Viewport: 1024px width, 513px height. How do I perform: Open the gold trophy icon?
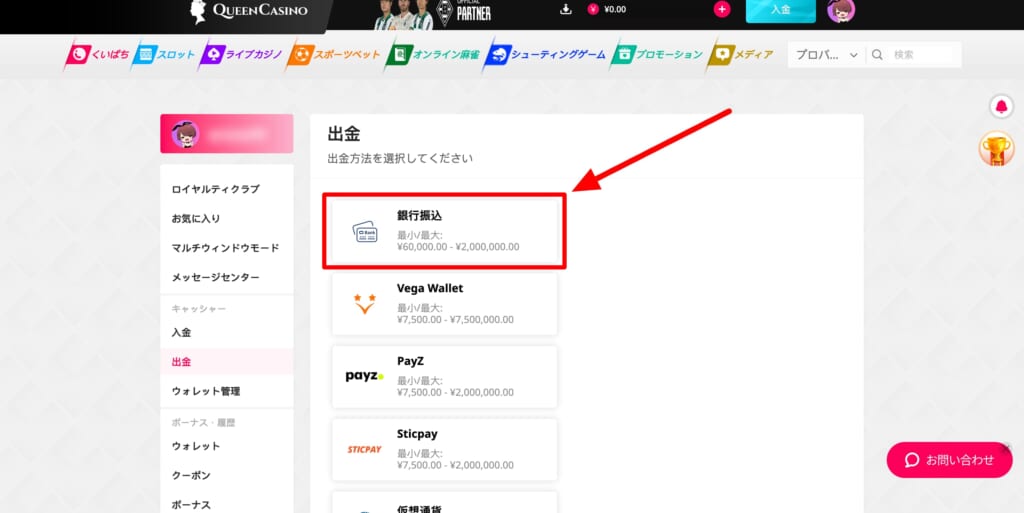click(996, 148)
